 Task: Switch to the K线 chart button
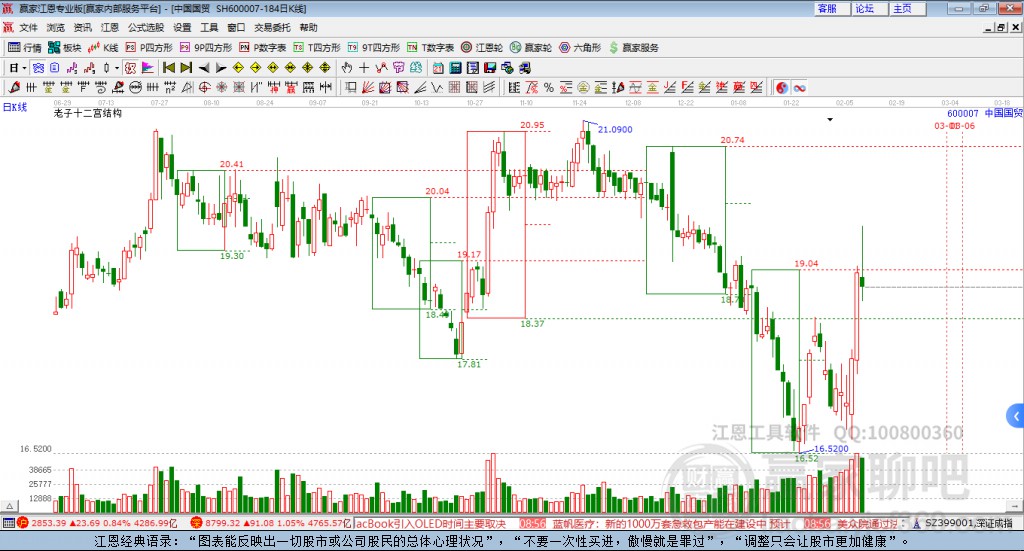103,48
